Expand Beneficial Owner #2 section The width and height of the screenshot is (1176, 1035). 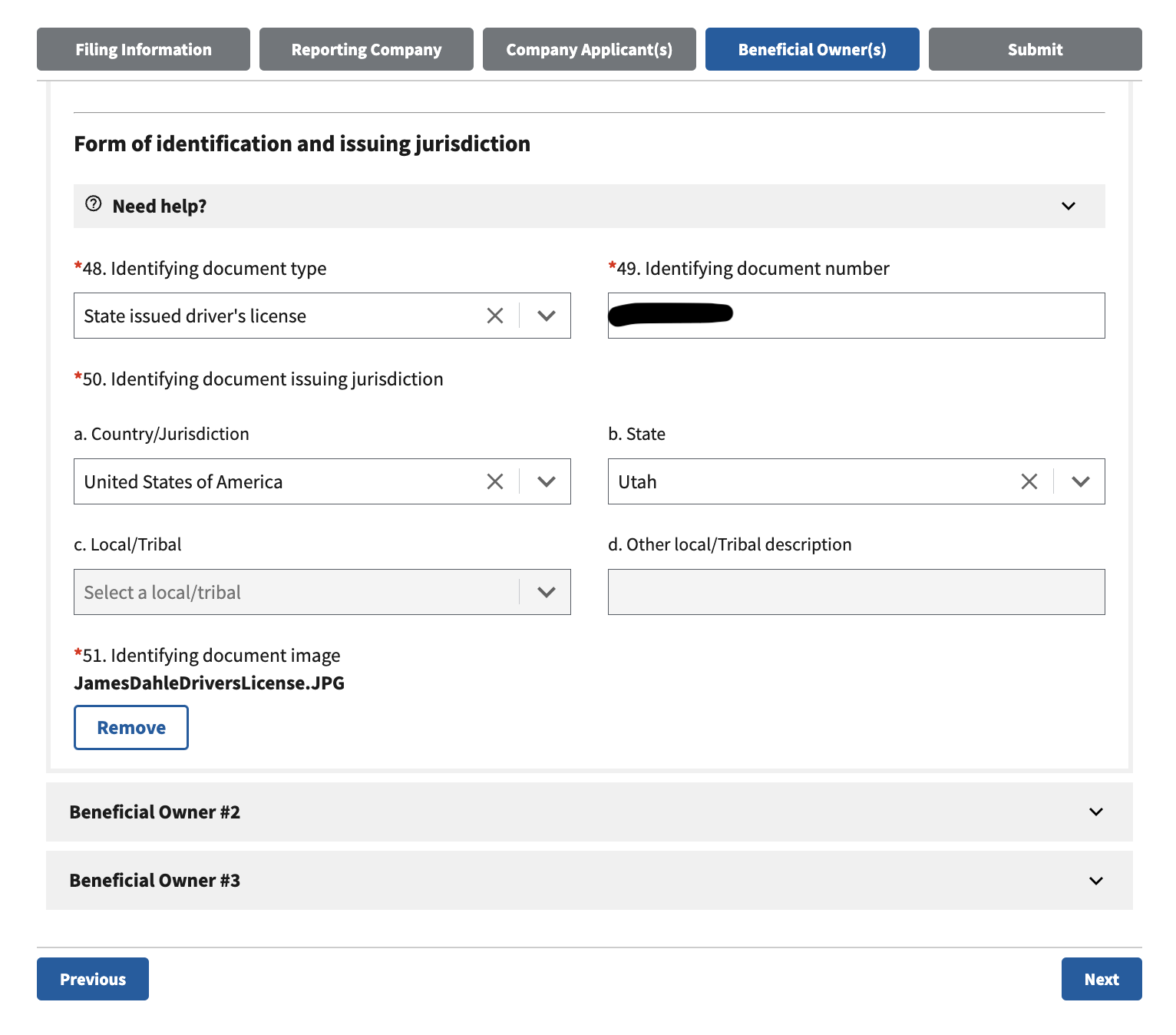(x=1095, y=812)
